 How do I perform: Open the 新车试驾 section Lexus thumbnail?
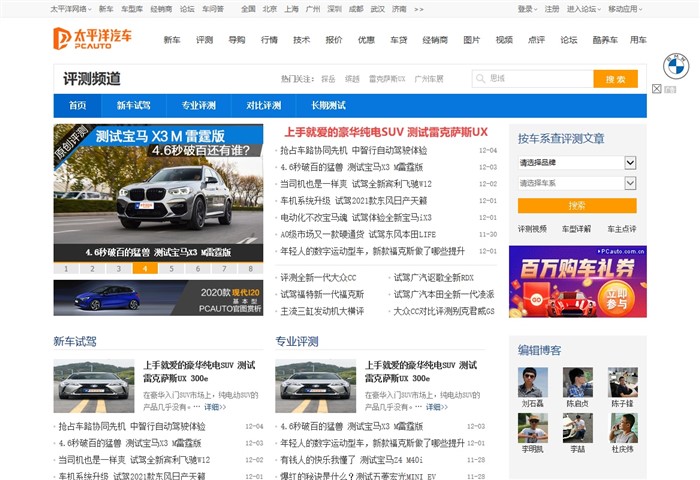(94, 386)
